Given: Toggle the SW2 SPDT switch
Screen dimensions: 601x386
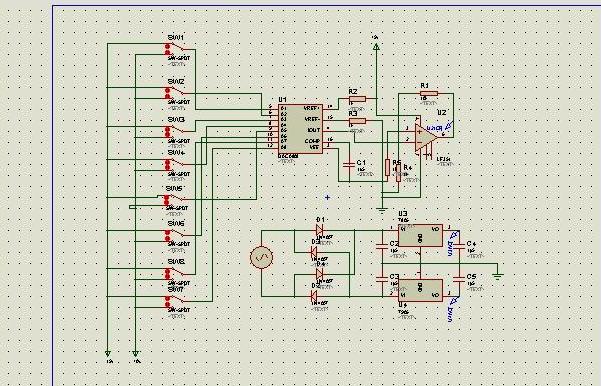Looking at the screenshot, I should [x=175, y=93].
